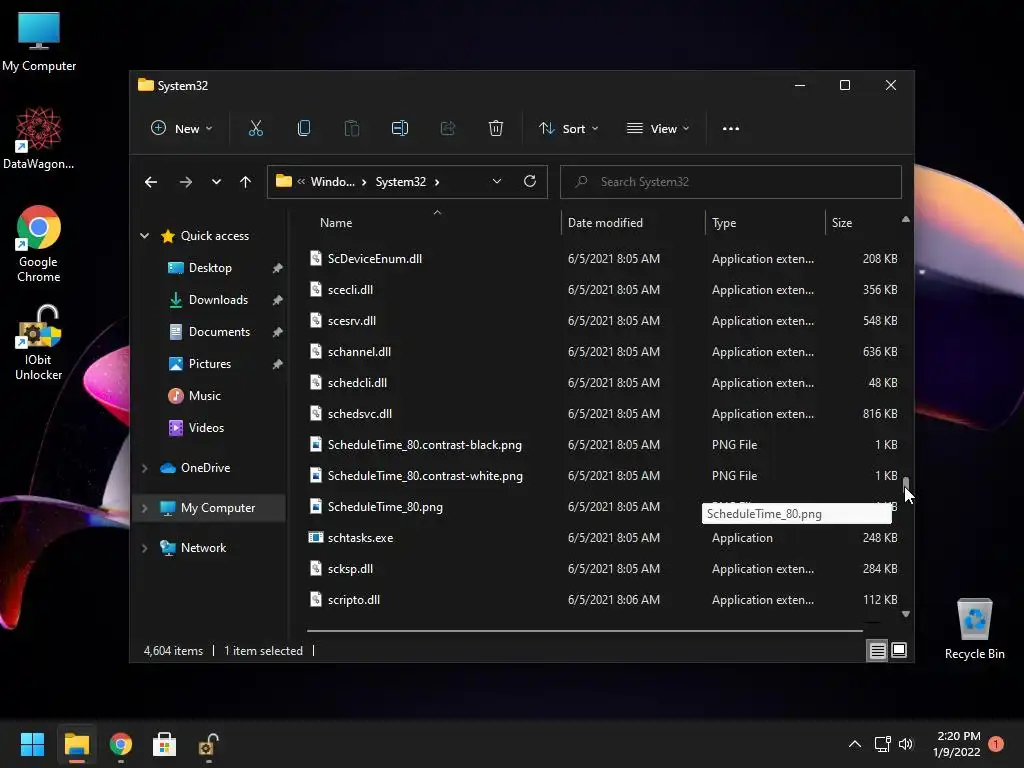1024x768 pixels.
Task: Open recent locations chevron beside forward arrow
Action: click(216, 182)
